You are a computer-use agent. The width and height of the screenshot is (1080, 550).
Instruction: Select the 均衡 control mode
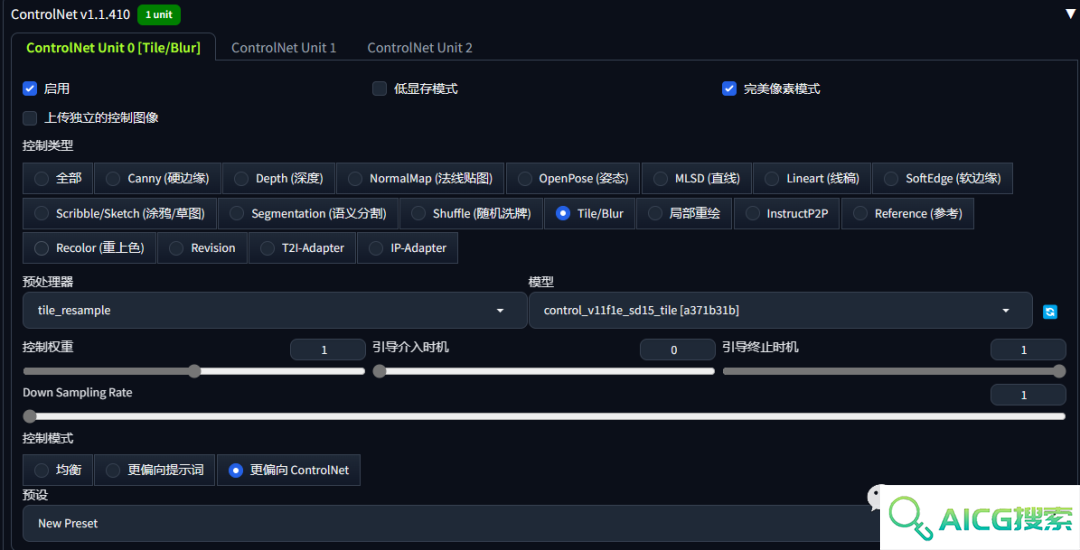[x=58, y=470]
